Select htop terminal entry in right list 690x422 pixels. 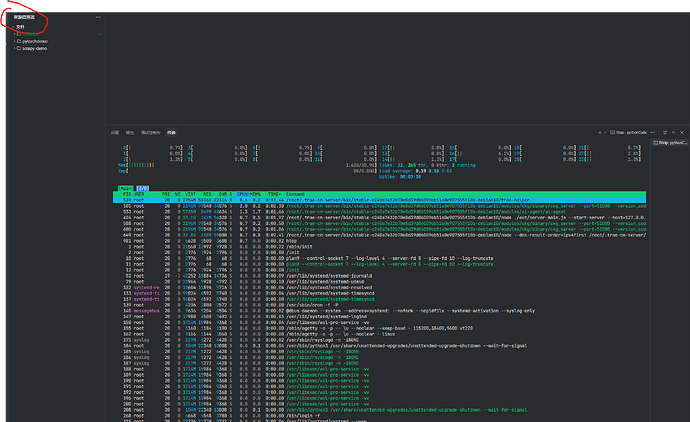point(670,143)
